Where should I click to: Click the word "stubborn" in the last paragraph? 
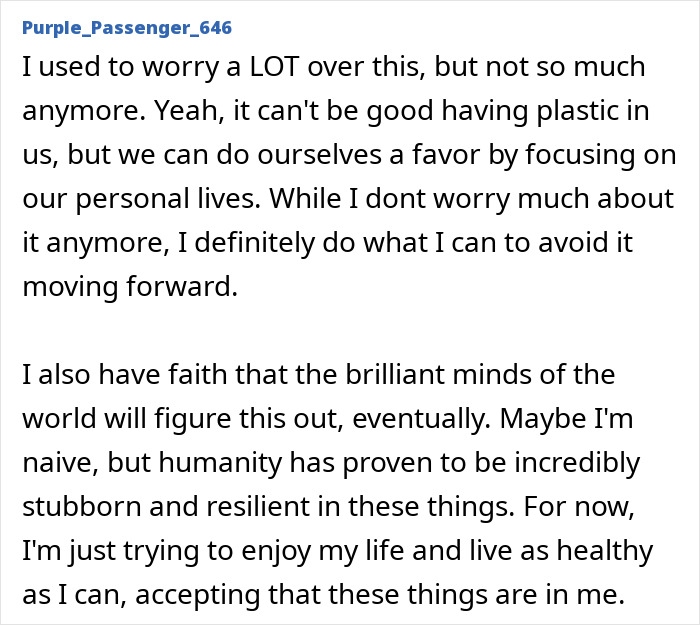(80, 507)
